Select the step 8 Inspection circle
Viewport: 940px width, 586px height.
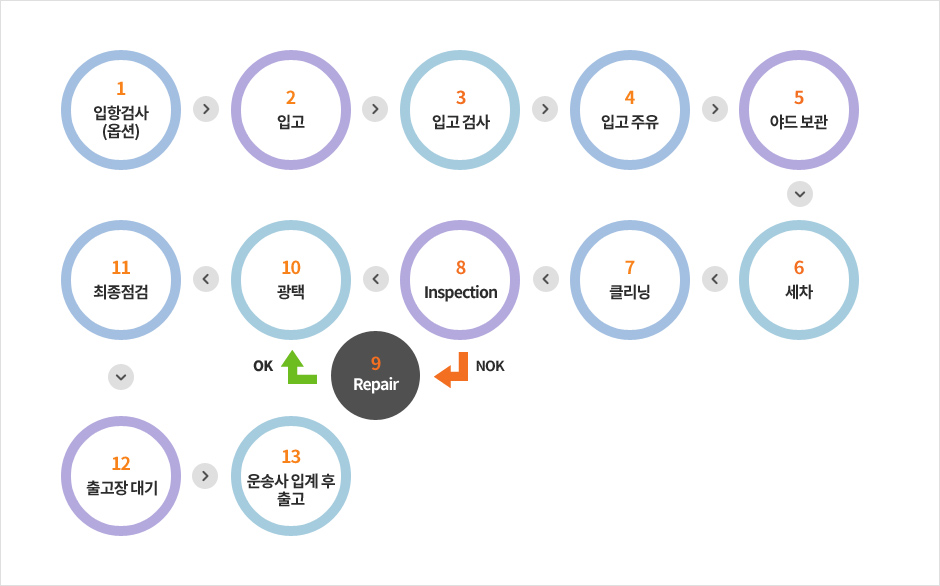[x=460, y=279]
